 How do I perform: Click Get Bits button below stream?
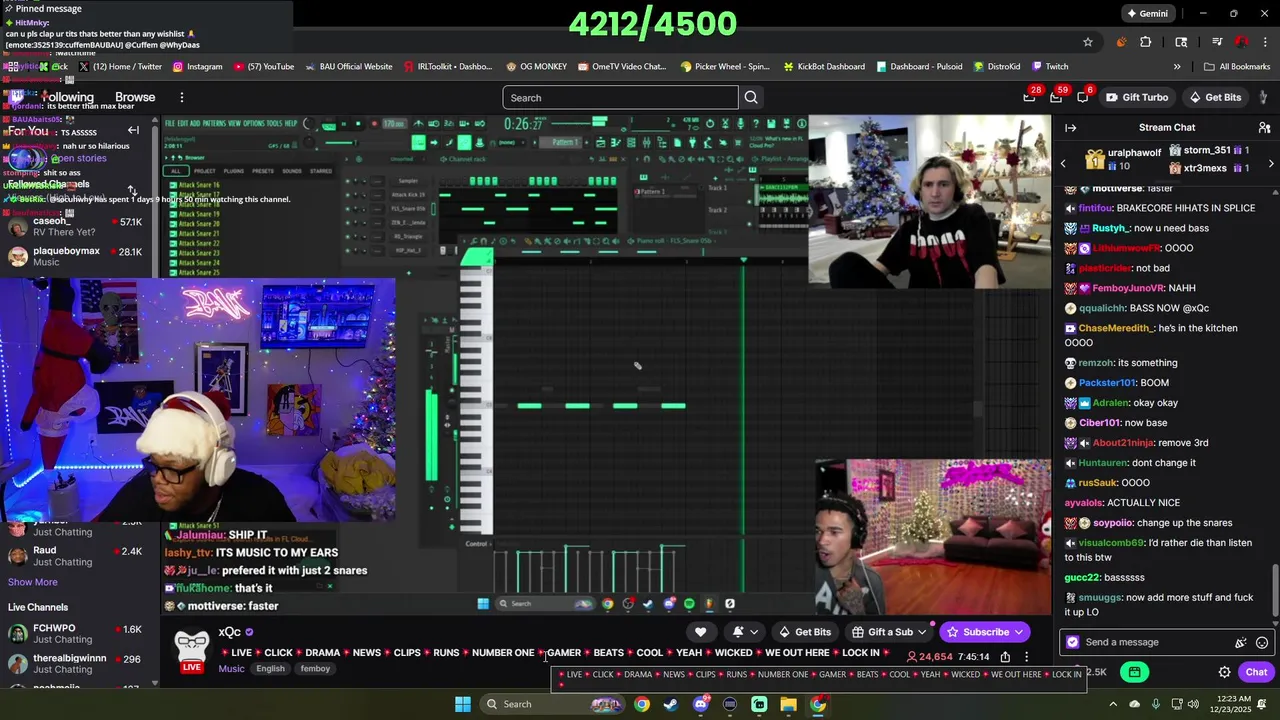(x=805, y=632)
